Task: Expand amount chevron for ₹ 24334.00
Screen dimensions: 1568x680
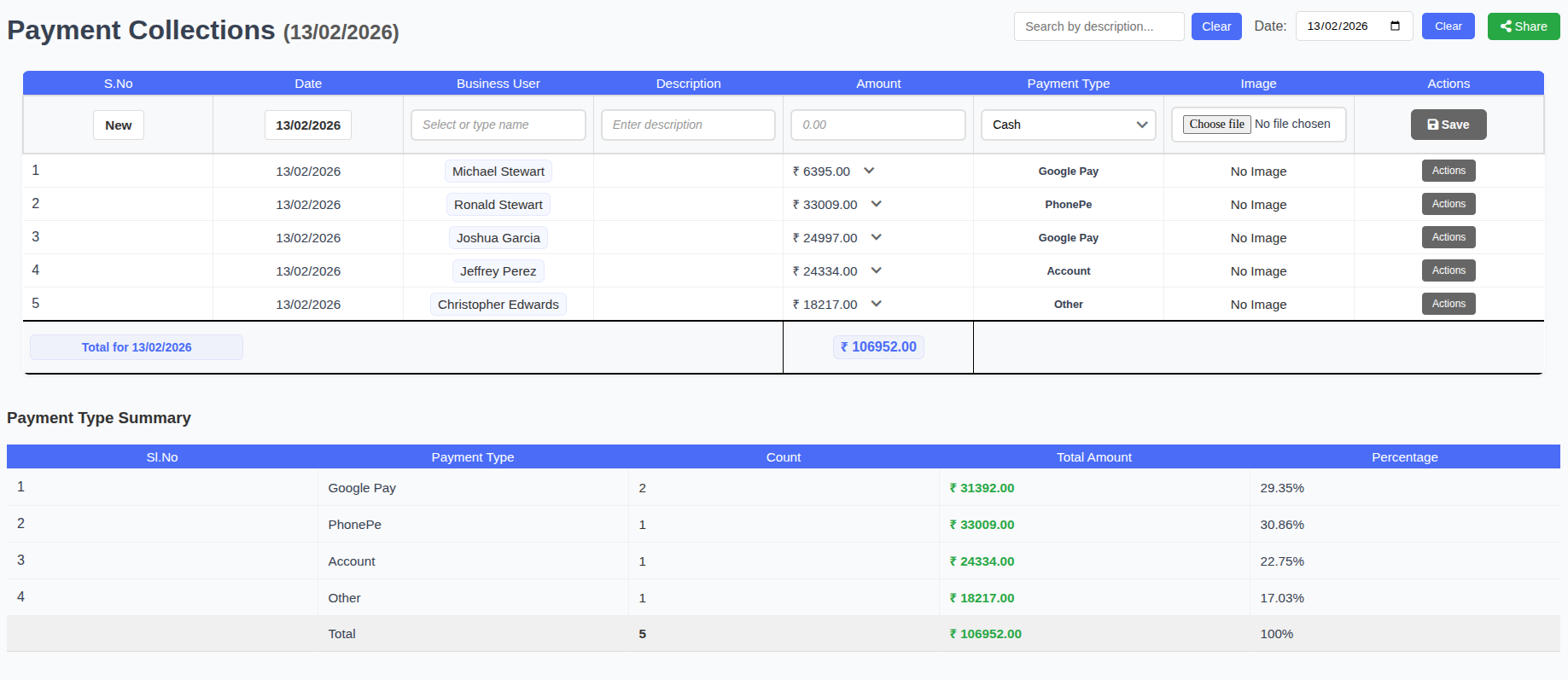Action: [876, 270]
